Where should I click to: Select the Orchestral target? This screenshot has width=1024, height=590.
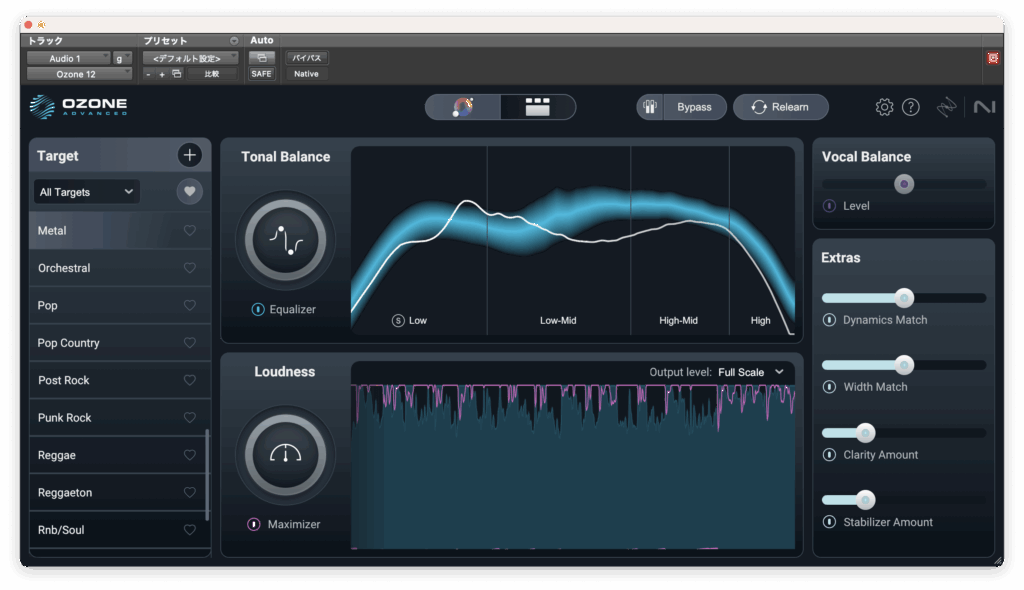pos(64,268)
